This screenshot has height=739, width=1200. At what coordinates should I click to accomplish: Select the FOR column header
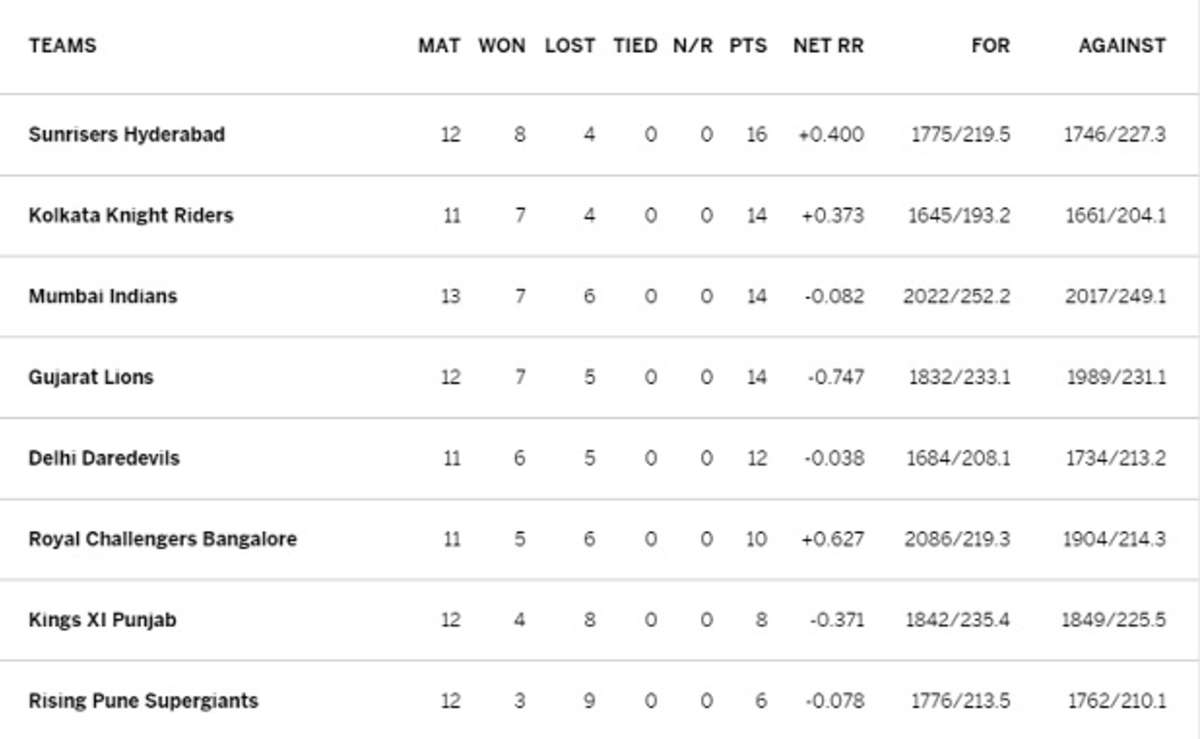pyautogui.click(x=990, y=46)
